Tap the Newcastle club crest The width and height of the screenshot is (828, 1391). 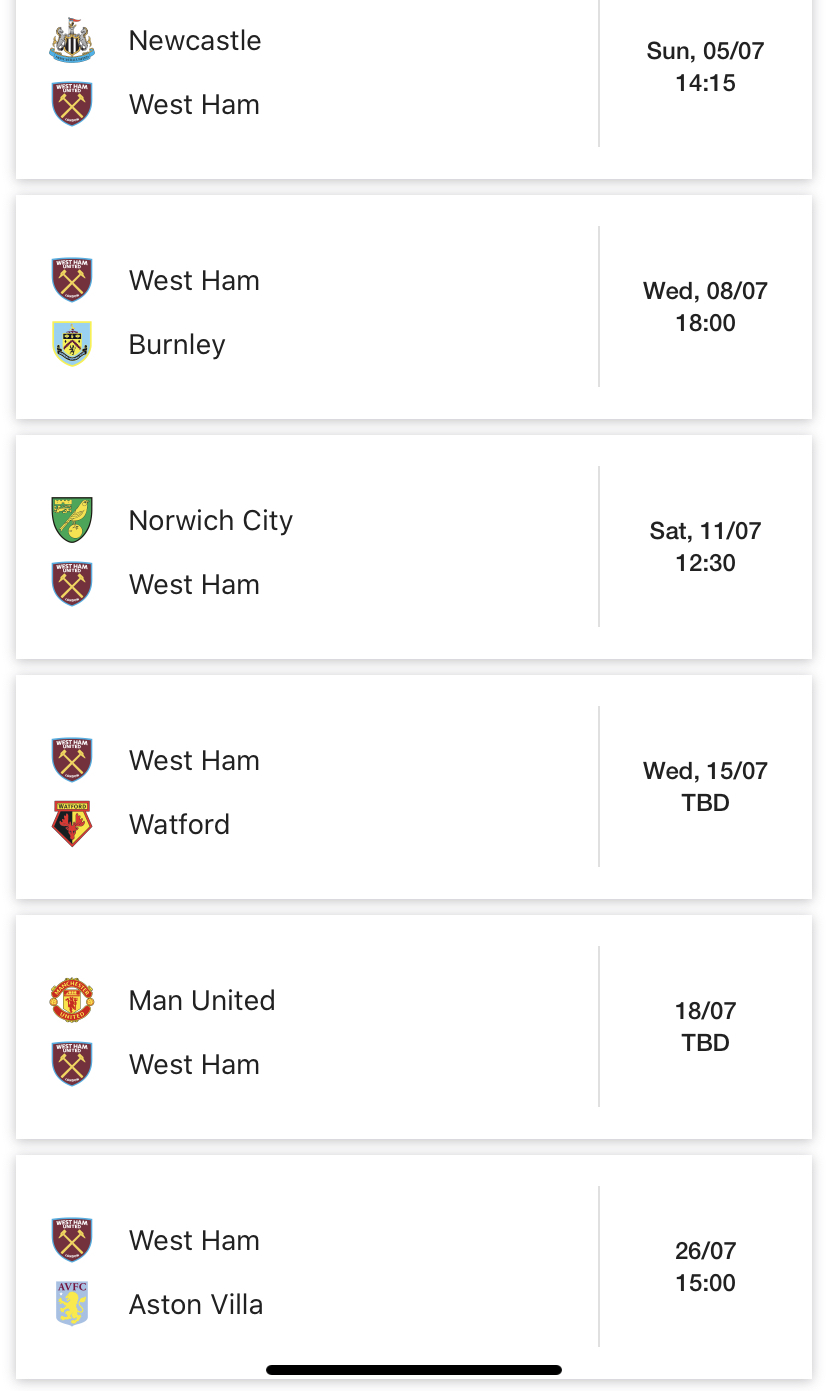pos(72,41)
